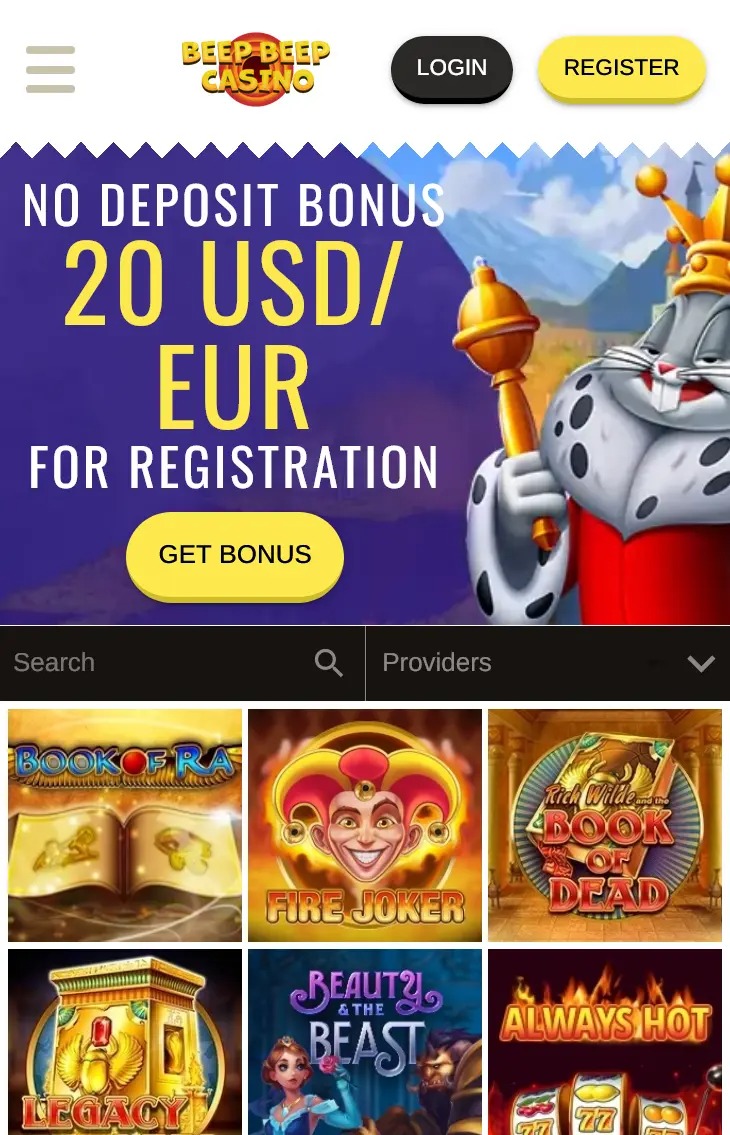This screenshot has height=1135, width=730.
Task: Select the Beauty & the Beast game
Action: click(365, 1042)
